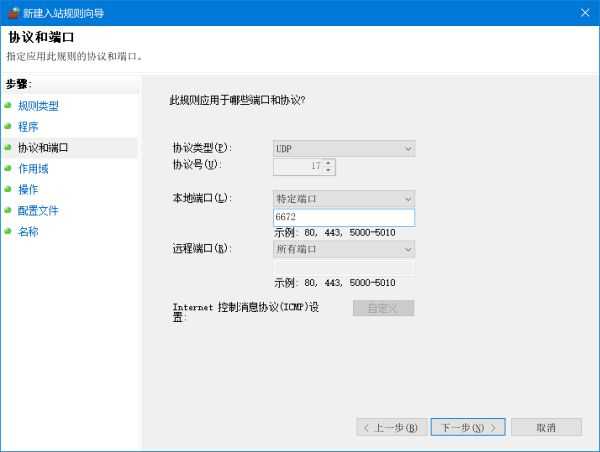600x452 pixels.
Task: Click green bullet beside 程序 step
Action: click(x=8, y=127)
